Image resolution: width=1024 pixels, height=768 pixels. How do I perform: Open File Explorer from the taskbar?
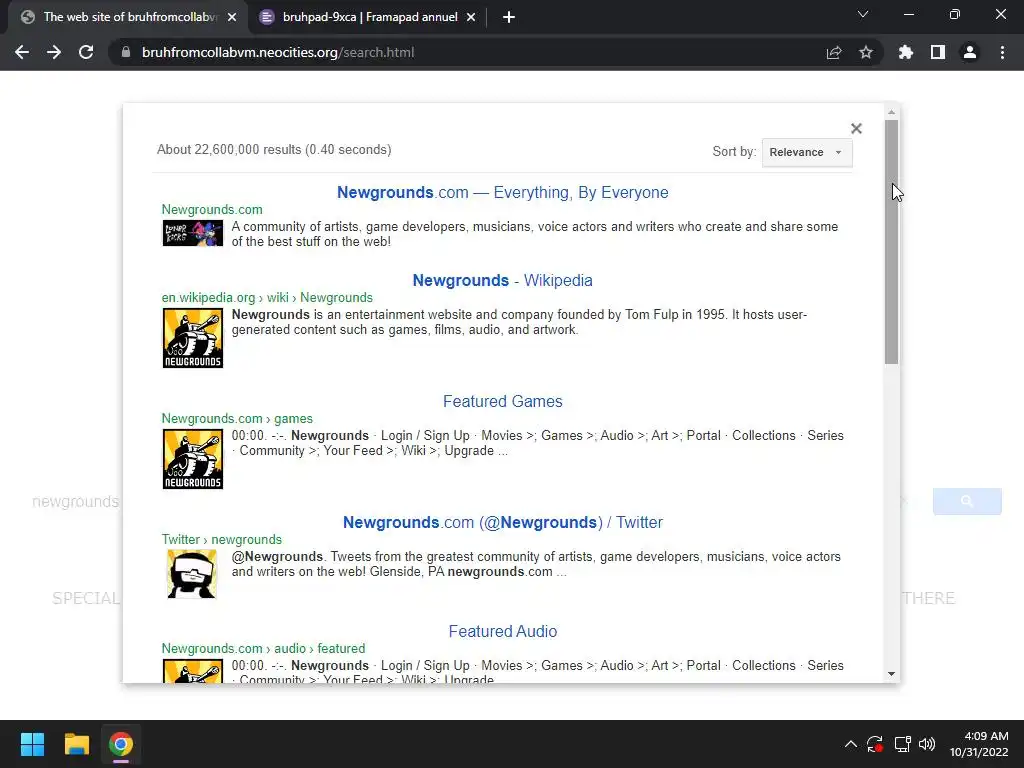coord(76,744)
